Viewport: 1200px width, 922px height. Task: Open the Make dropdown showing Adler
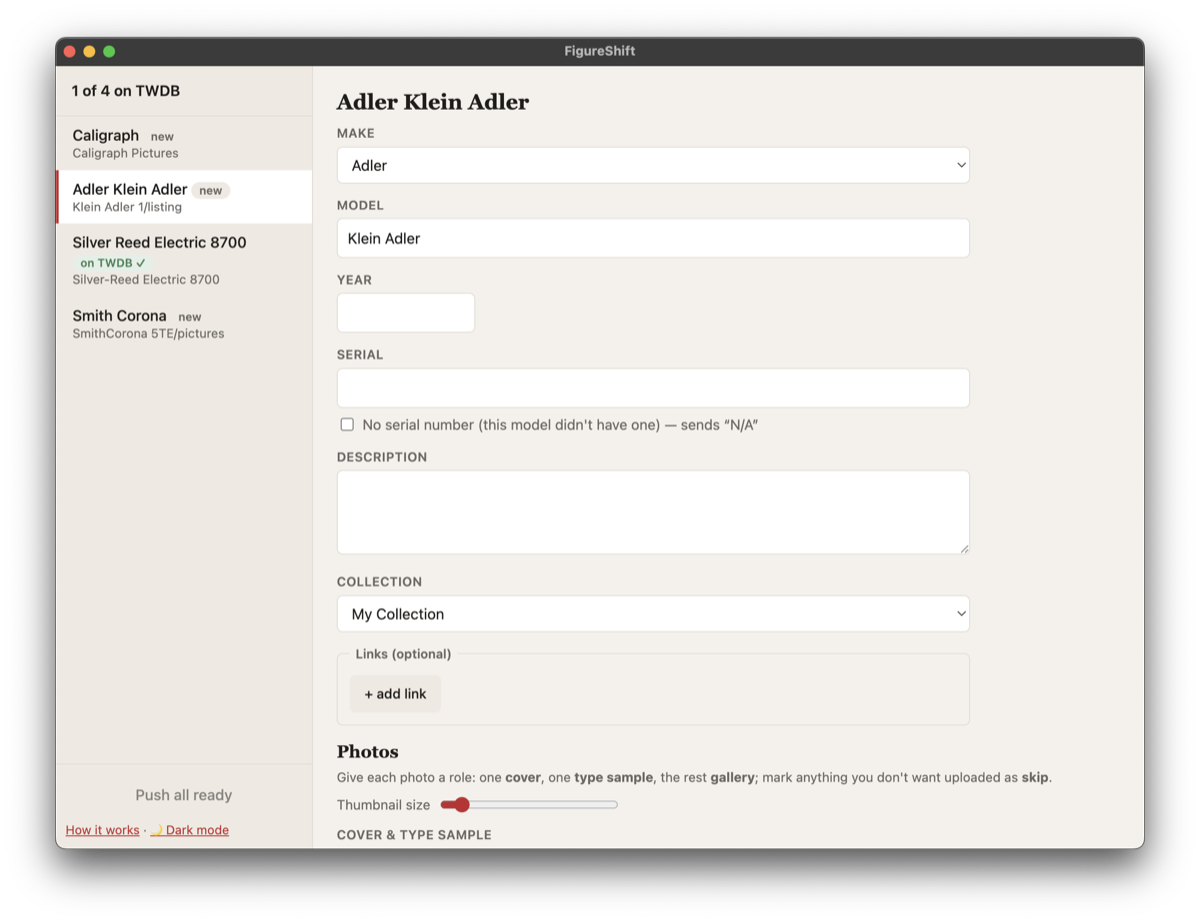pyautogui.click(x=653, y=165)
